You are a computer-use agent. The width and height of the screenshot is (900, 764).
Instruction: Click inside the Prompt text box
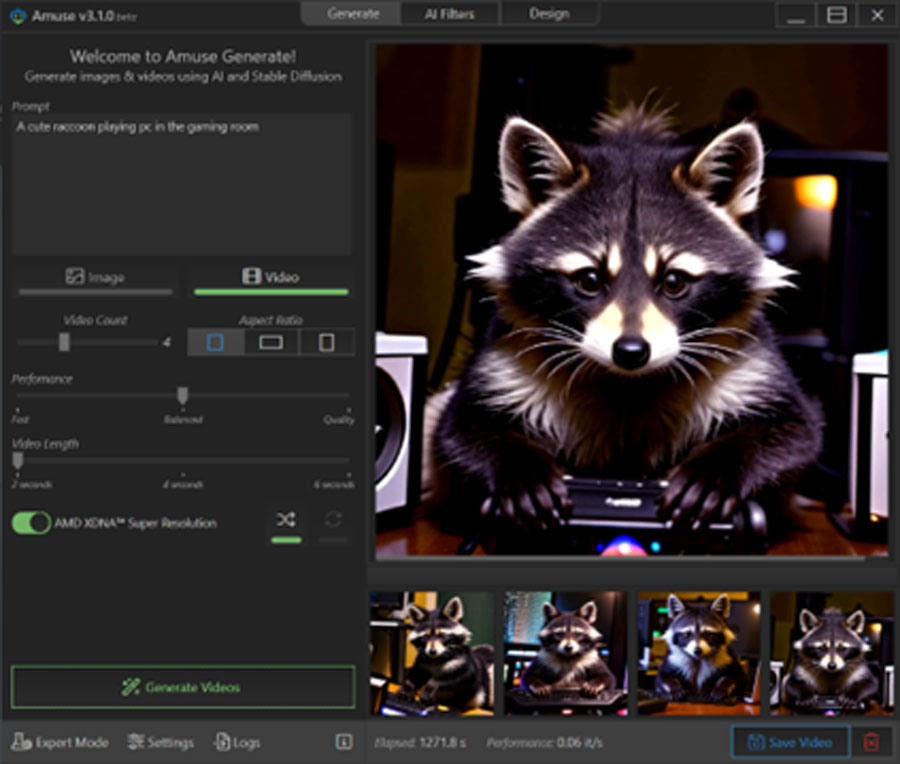pos(181,185)
